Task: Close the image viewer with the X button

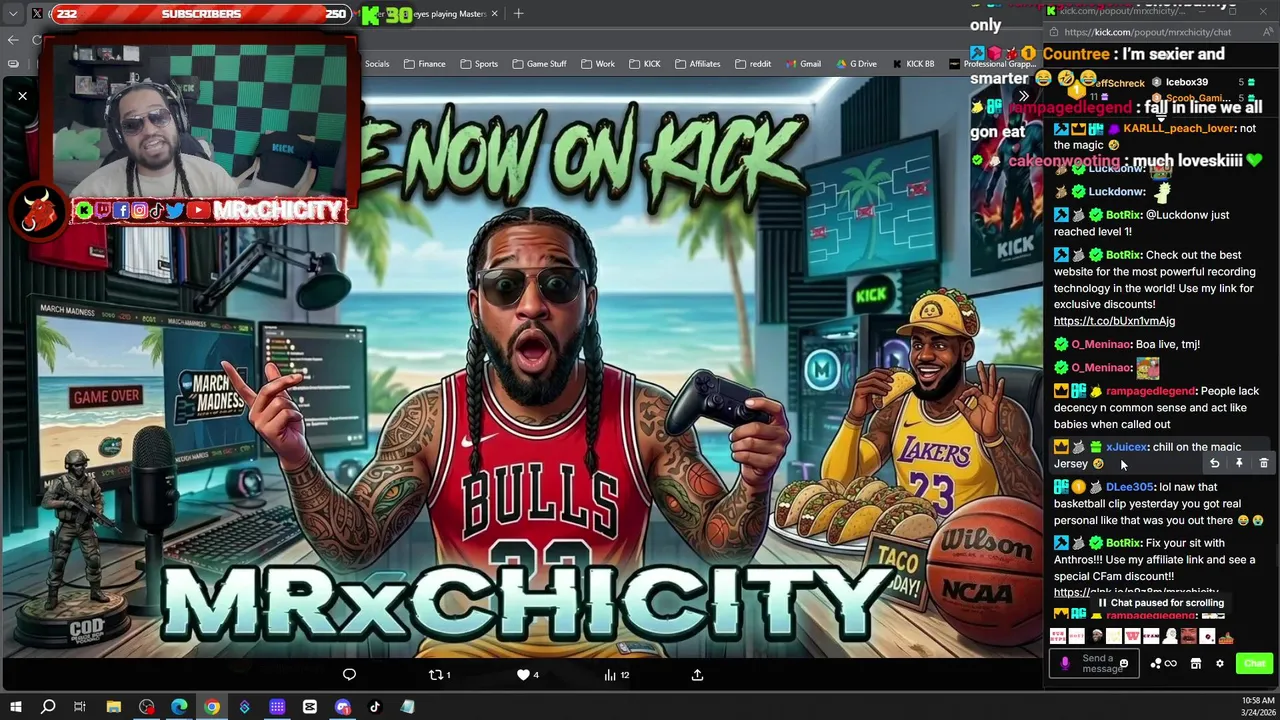Action: click(22, 96)
